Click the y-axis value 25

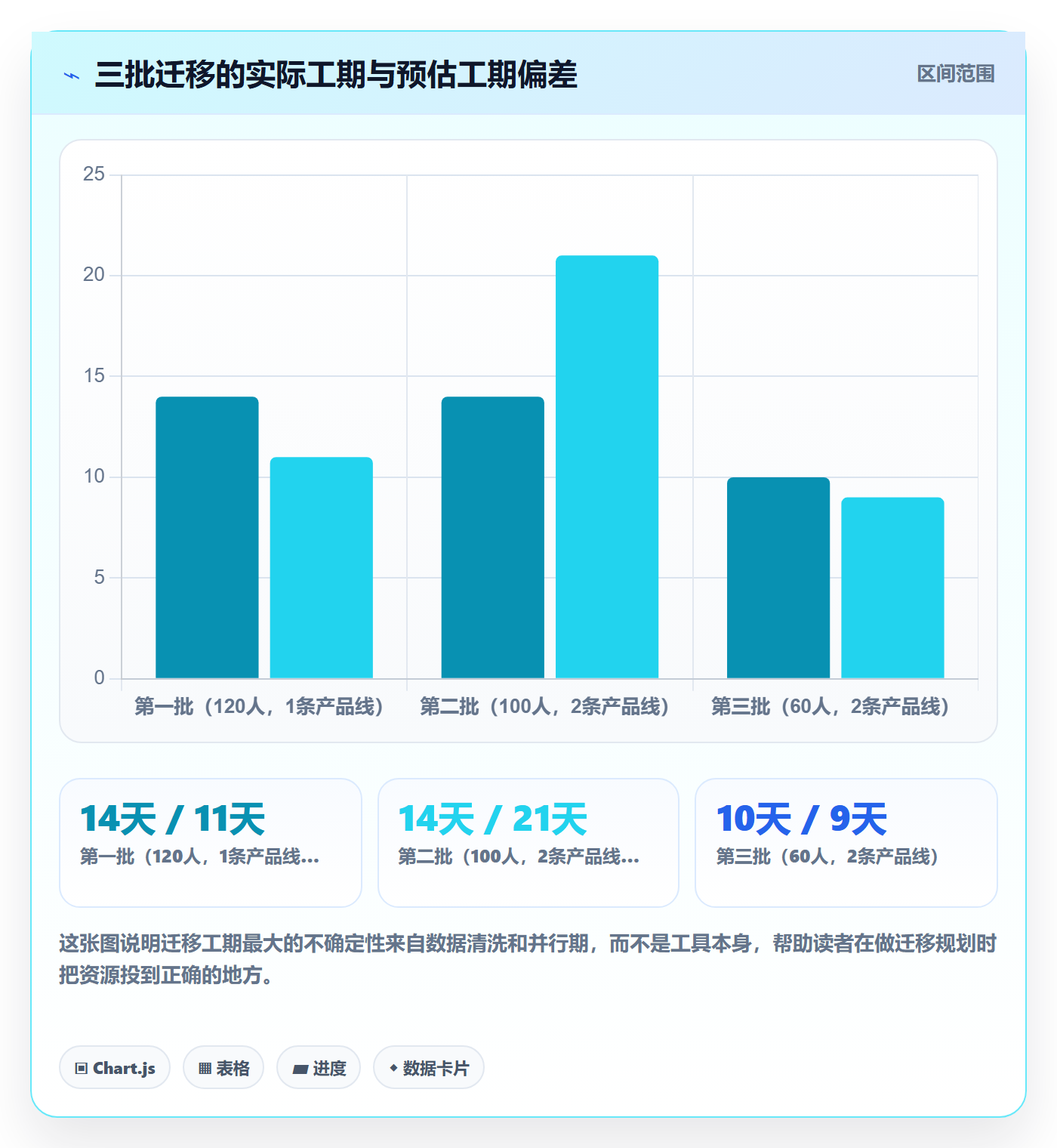tap(94, 174)
